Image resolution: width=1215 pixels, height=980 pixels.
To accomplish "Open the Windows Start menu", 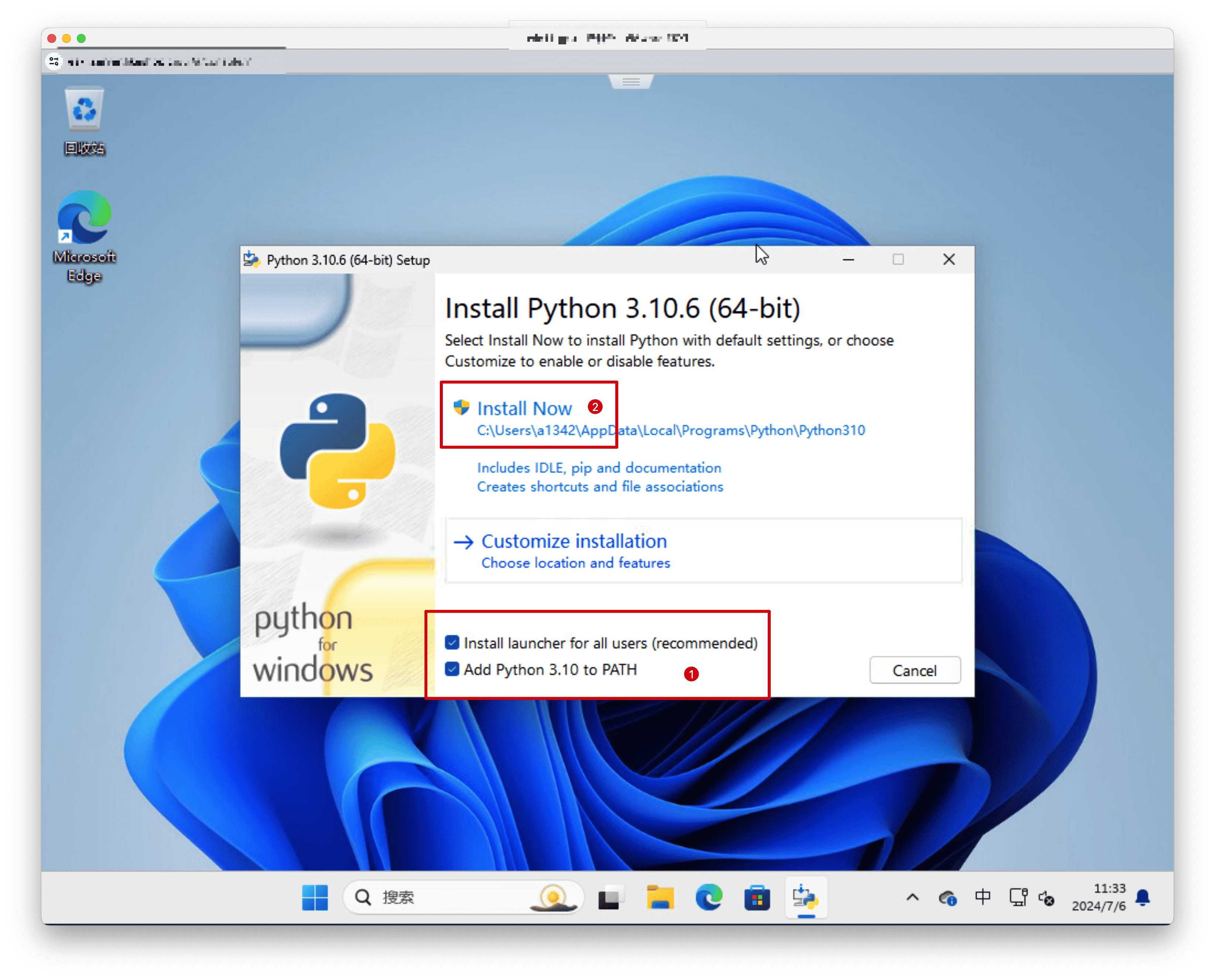I will click(315, 897).
